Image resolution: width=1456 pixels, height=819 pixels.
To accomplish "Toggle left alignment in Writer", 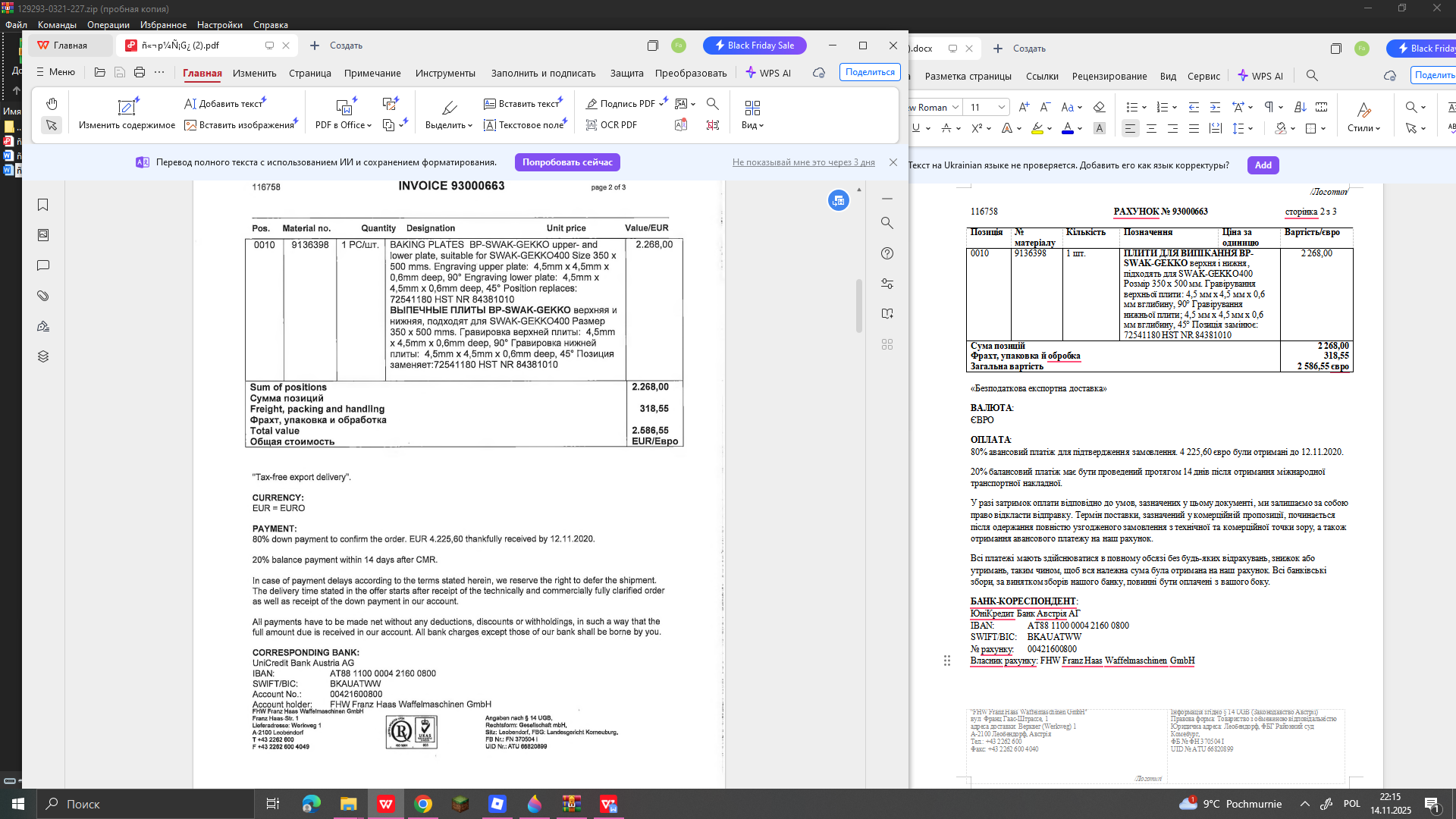I will [x=1130, y=128].
